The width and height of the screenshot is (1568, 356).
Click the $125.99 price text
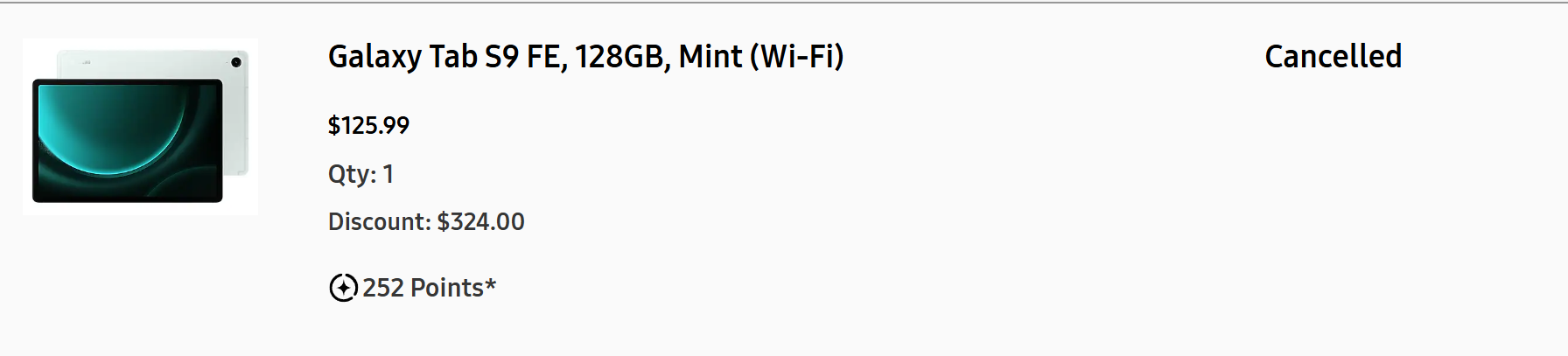click(368, 126)
